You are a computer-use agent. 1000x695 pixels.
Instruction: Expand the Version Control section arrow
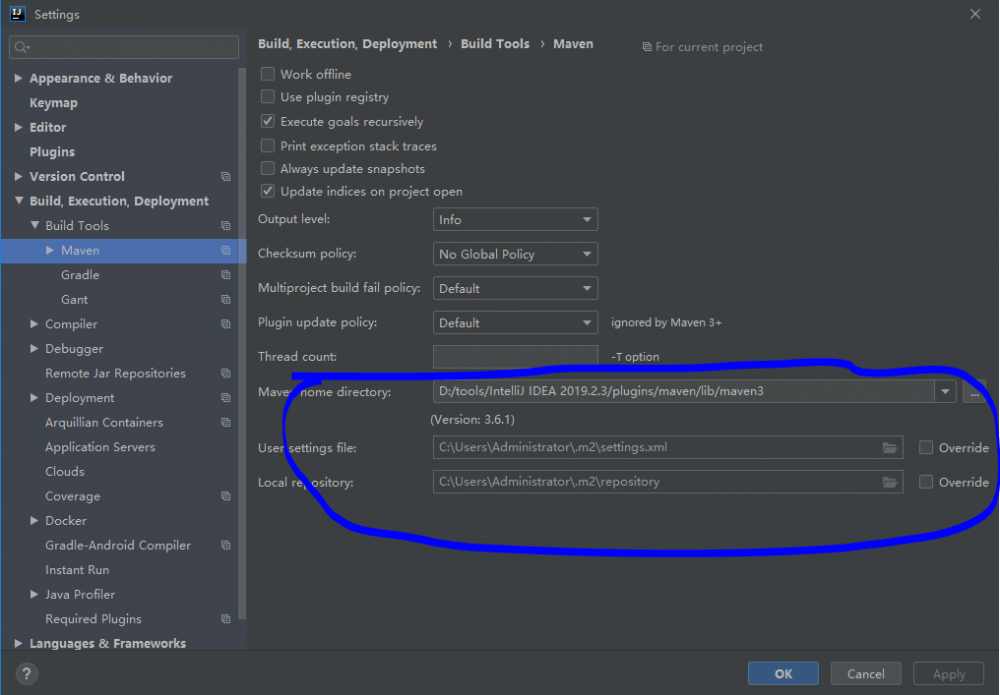[18, 176]
